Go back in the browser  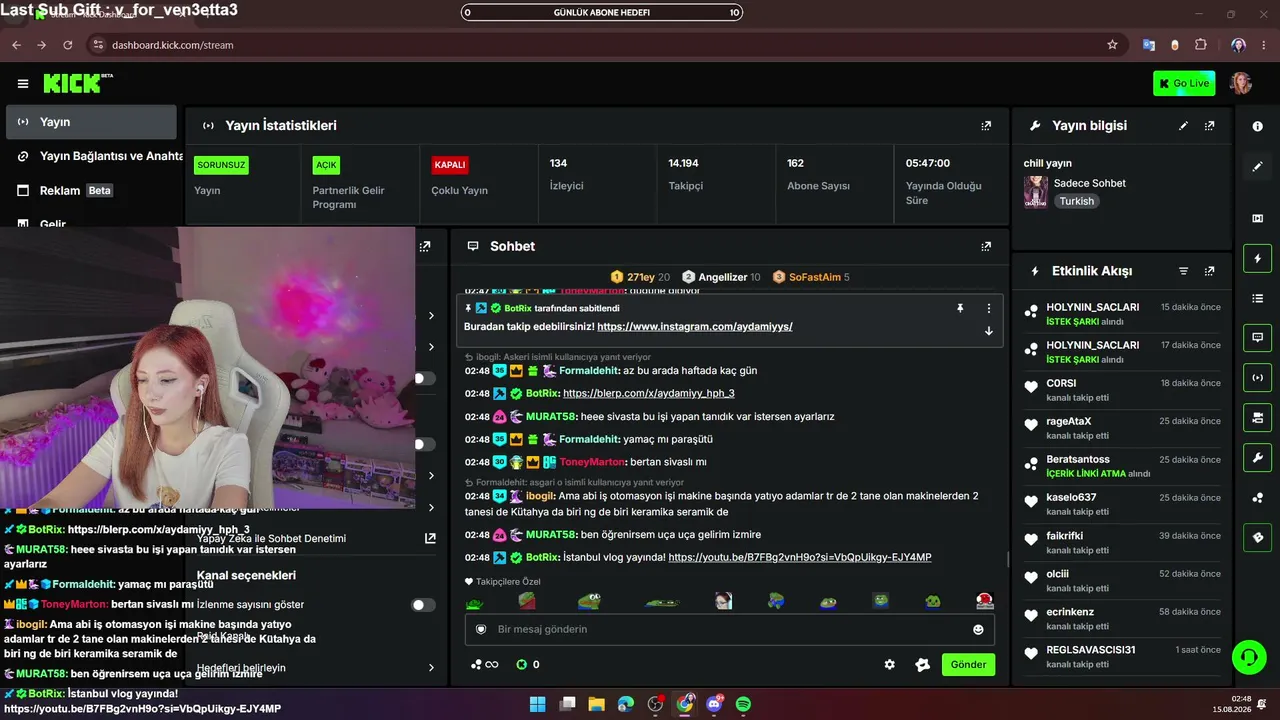[x=16, y=45]
